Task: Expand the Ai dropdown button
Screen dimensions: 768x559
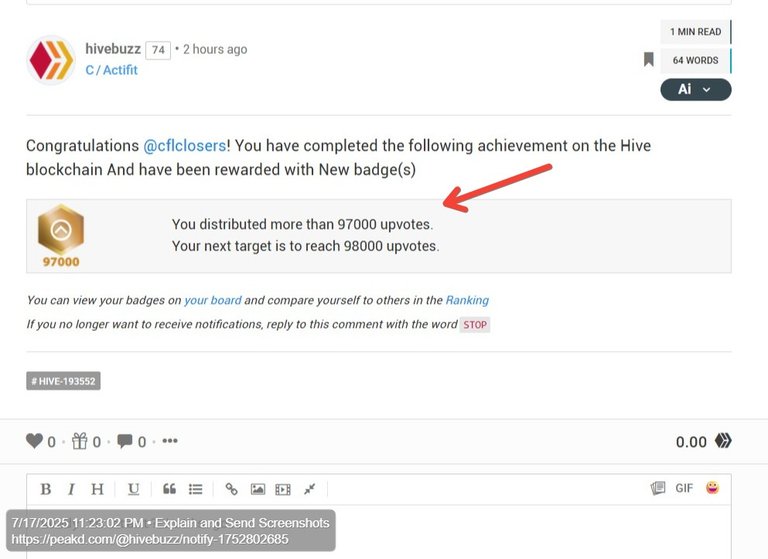Action: (696, 90)
